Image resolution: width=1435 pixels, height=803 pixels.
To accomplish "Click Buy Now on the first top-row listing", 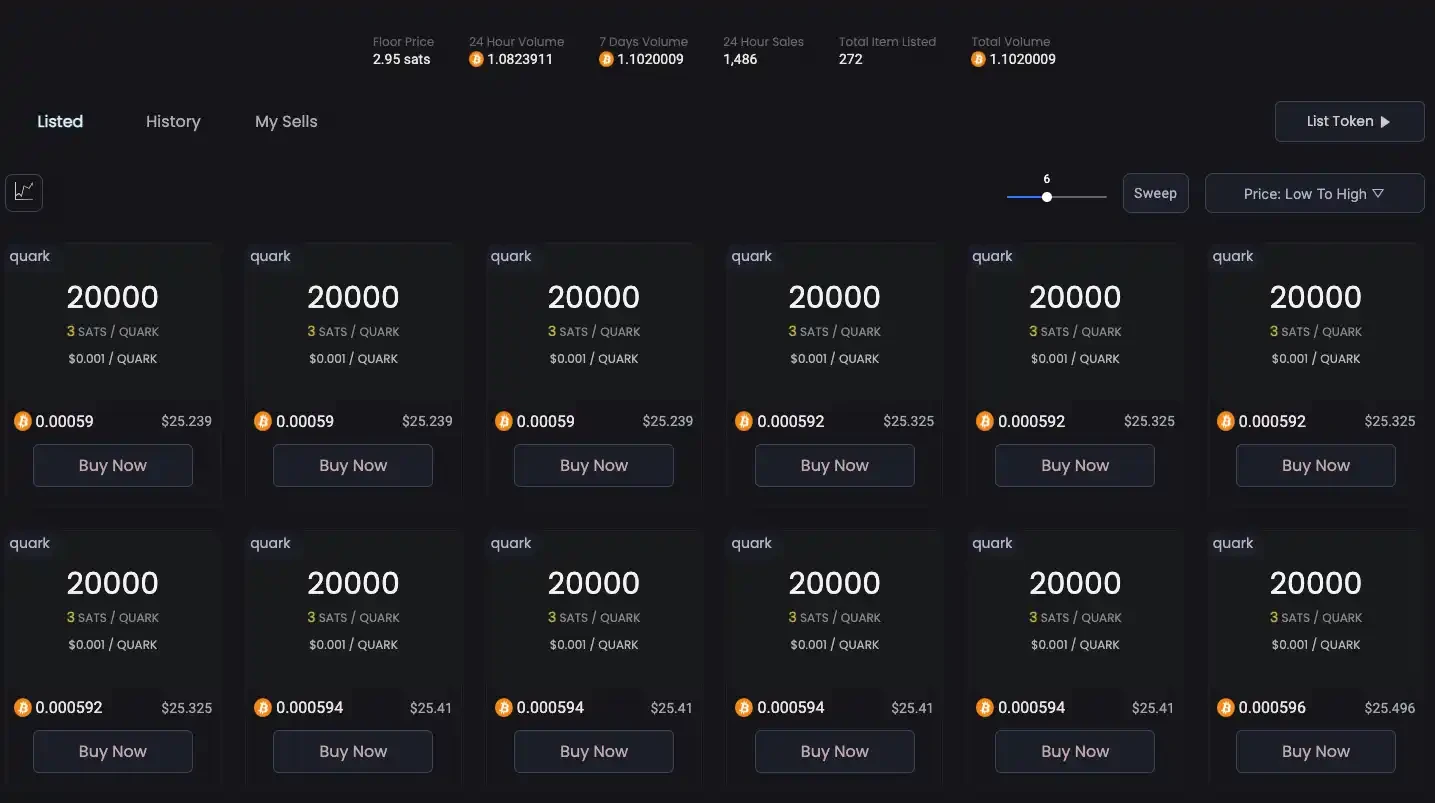I will (x=113, y=466).
